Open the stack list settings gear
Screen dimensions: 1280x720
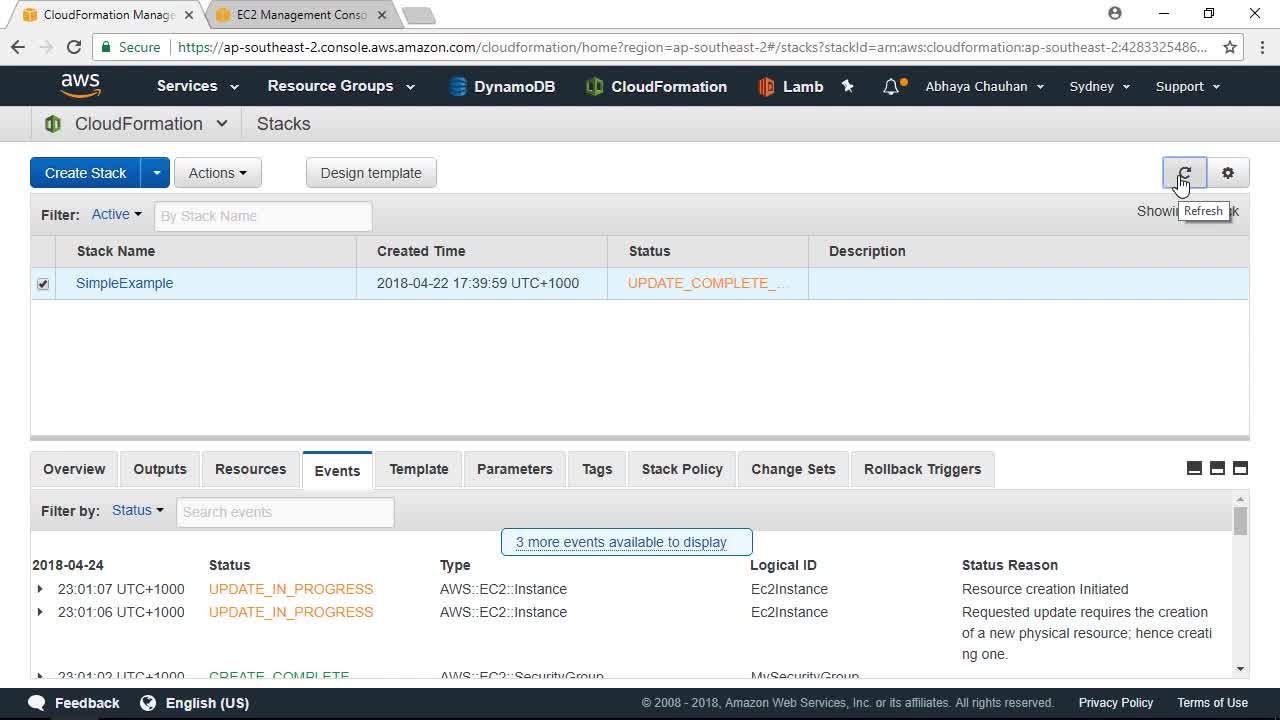pyautogui.click(x=1228, y=173)
